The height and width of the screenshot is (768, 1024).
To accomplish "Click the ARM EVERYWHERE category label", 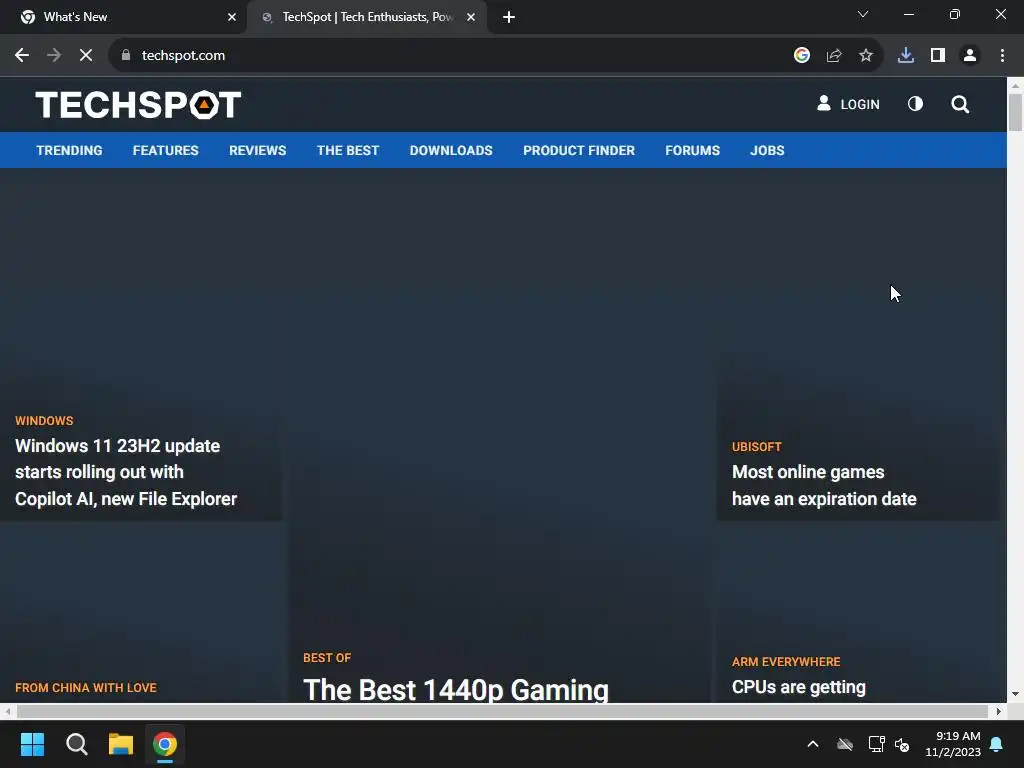I will point(786,662).
